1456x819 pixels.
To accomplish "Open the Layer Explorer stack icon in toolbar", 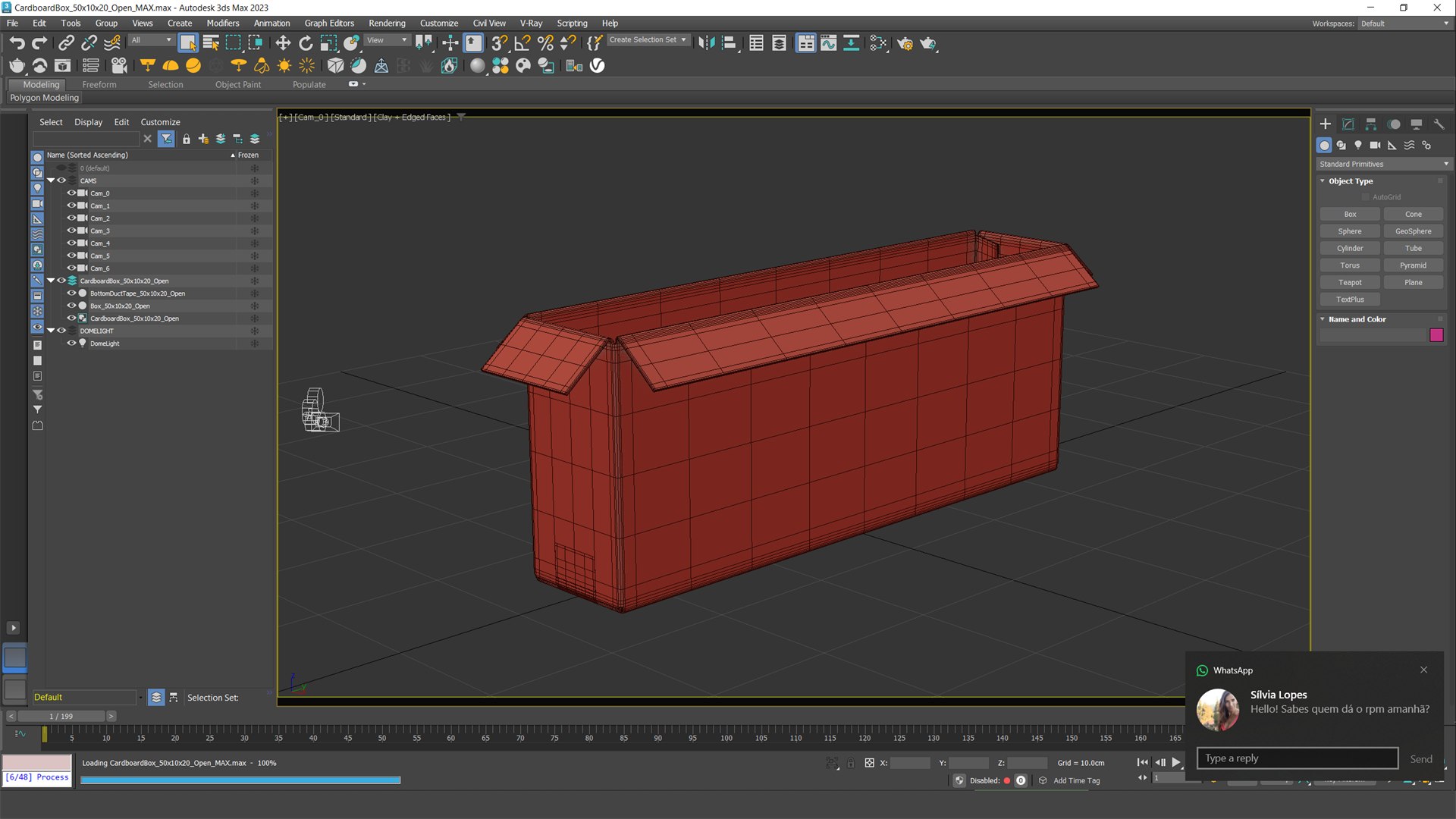I will click(779, 43).
